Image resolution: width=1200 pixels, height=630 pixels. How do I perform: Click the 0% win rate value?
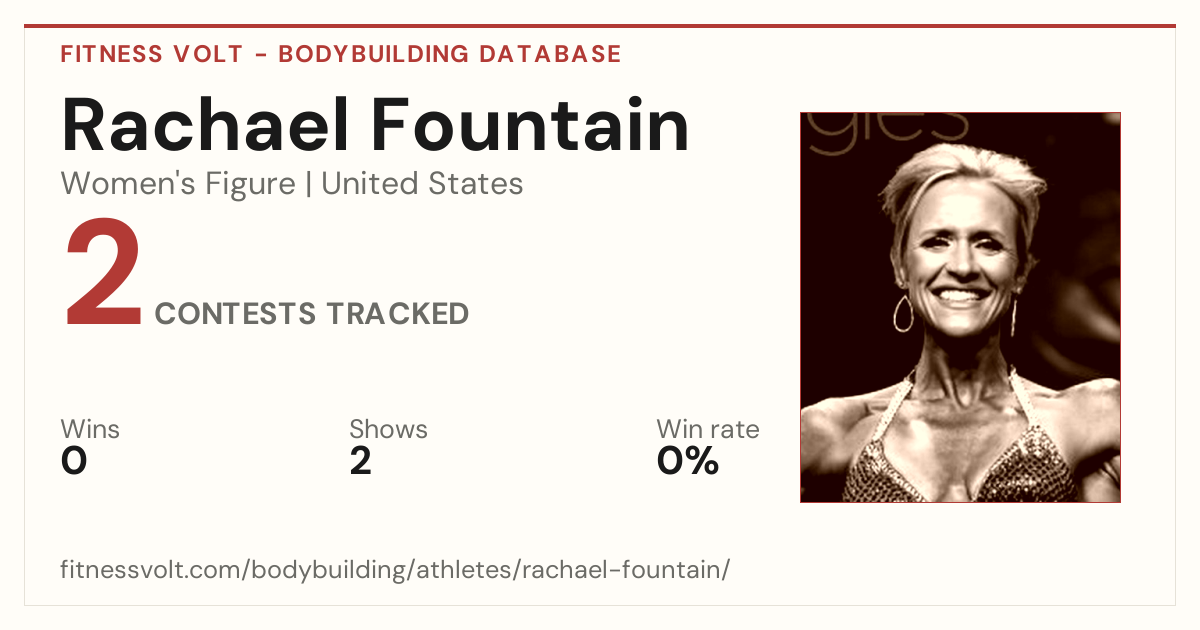(688, 461)
